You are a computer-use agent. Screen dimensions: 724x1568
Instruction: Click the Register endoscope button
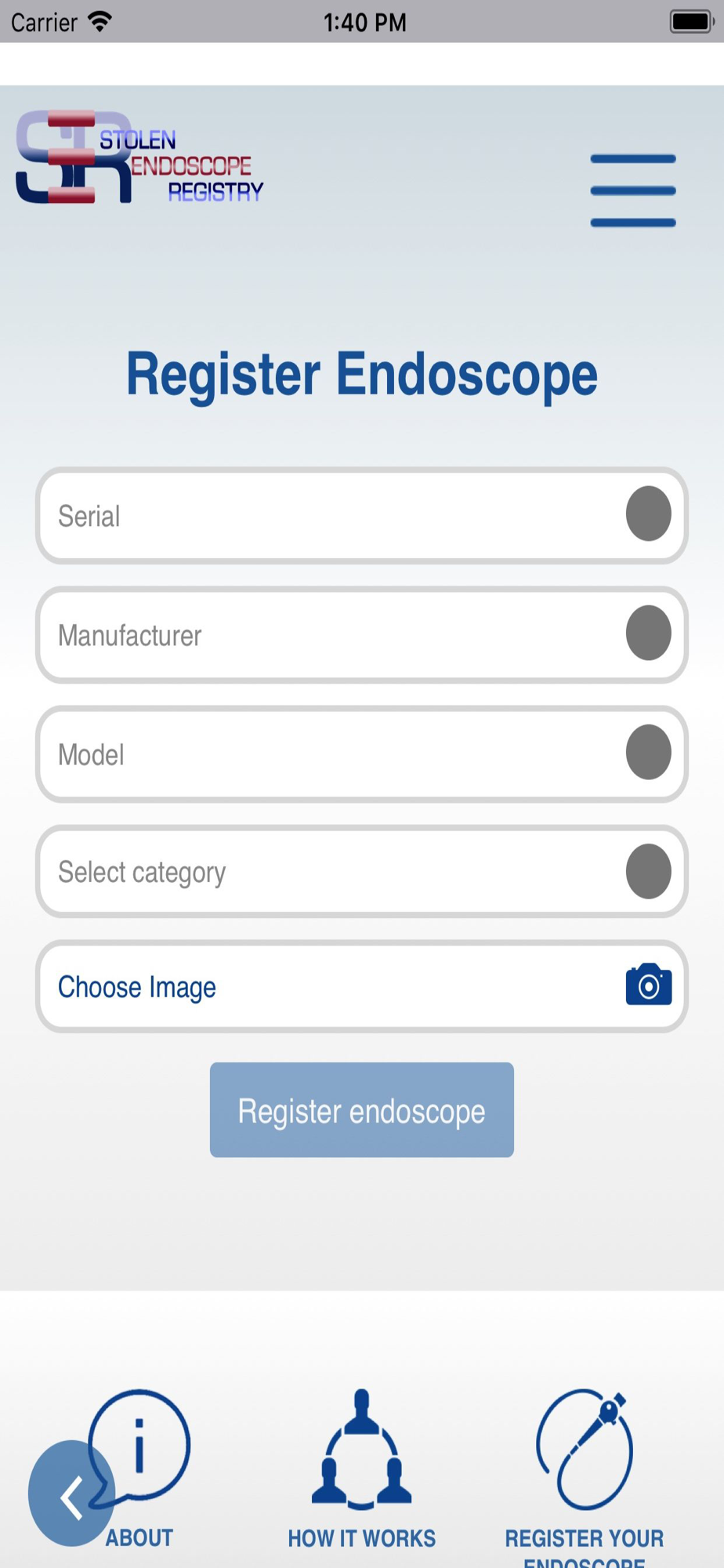[x=362, y=1110]
